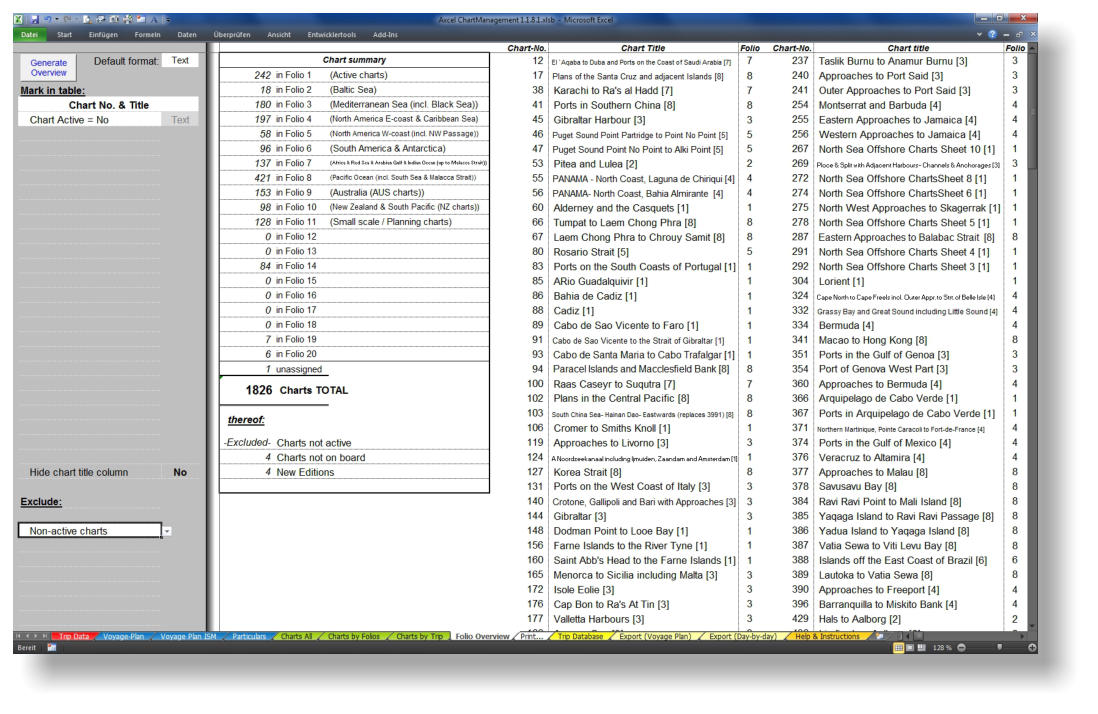
Task: Toggle Default format Text value cell
Action: pyautogui.click(x=180, y=60)
